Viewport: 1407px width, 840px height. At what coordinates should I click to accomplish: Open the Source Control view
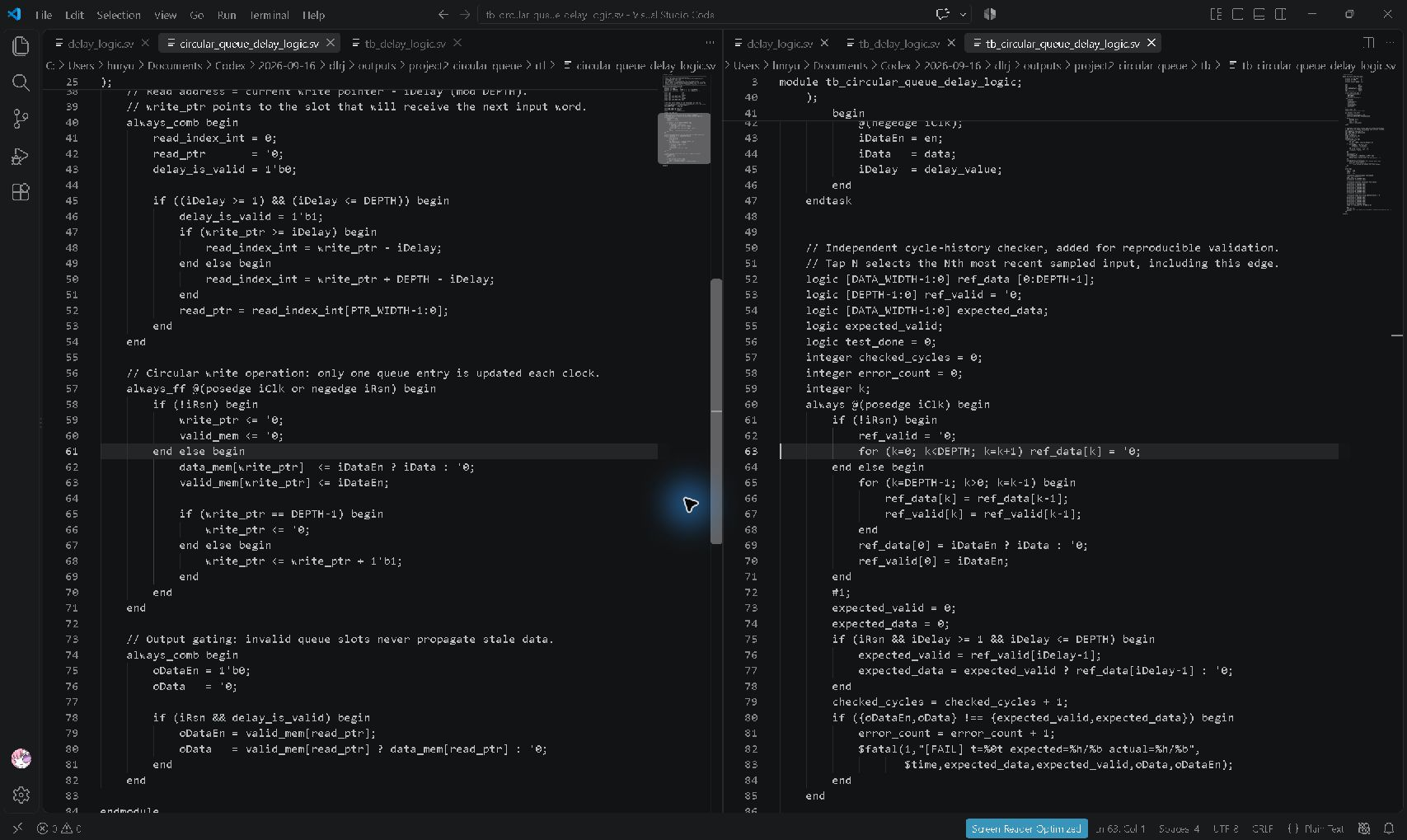coord(21,120)
